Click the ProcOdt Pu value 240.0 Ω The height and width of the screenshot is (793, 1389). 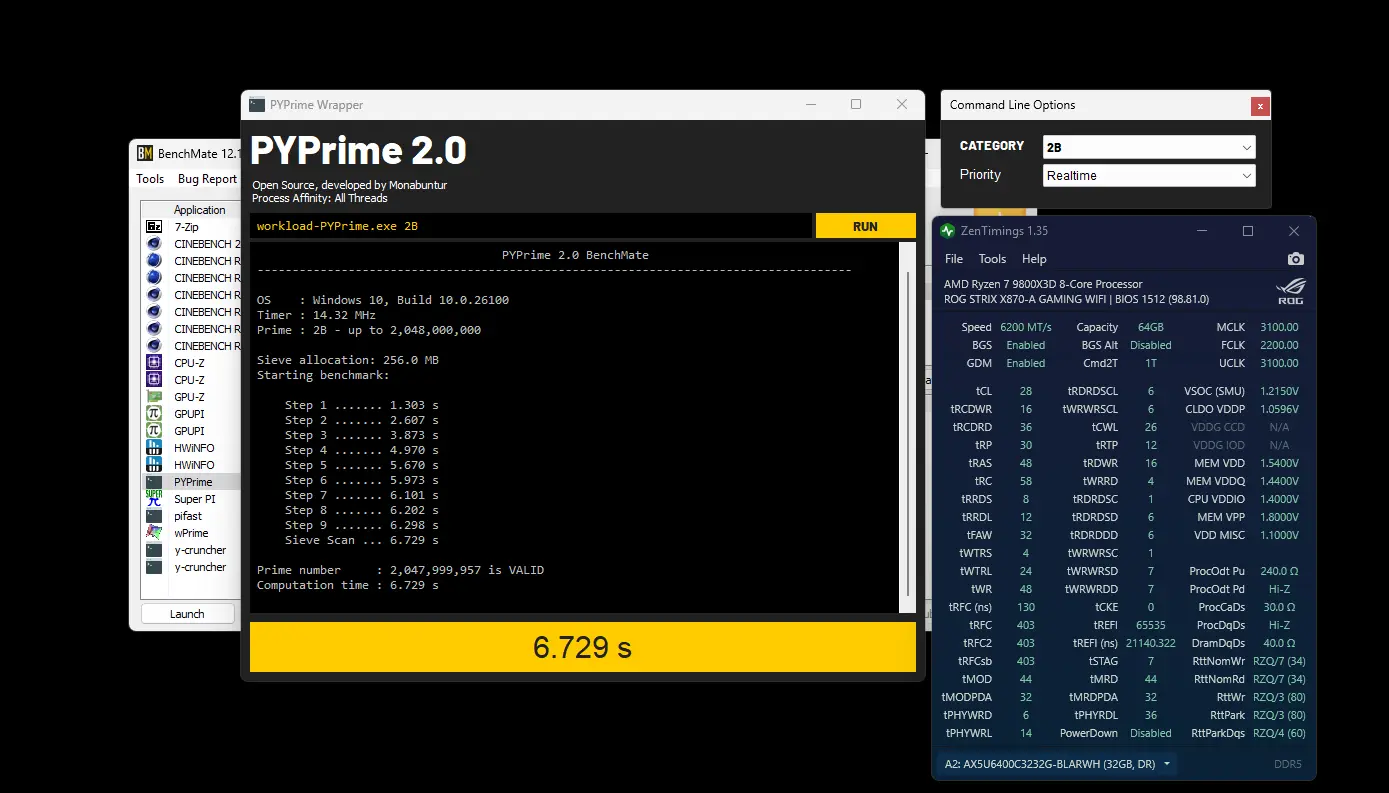click(x=1279, y=571)
